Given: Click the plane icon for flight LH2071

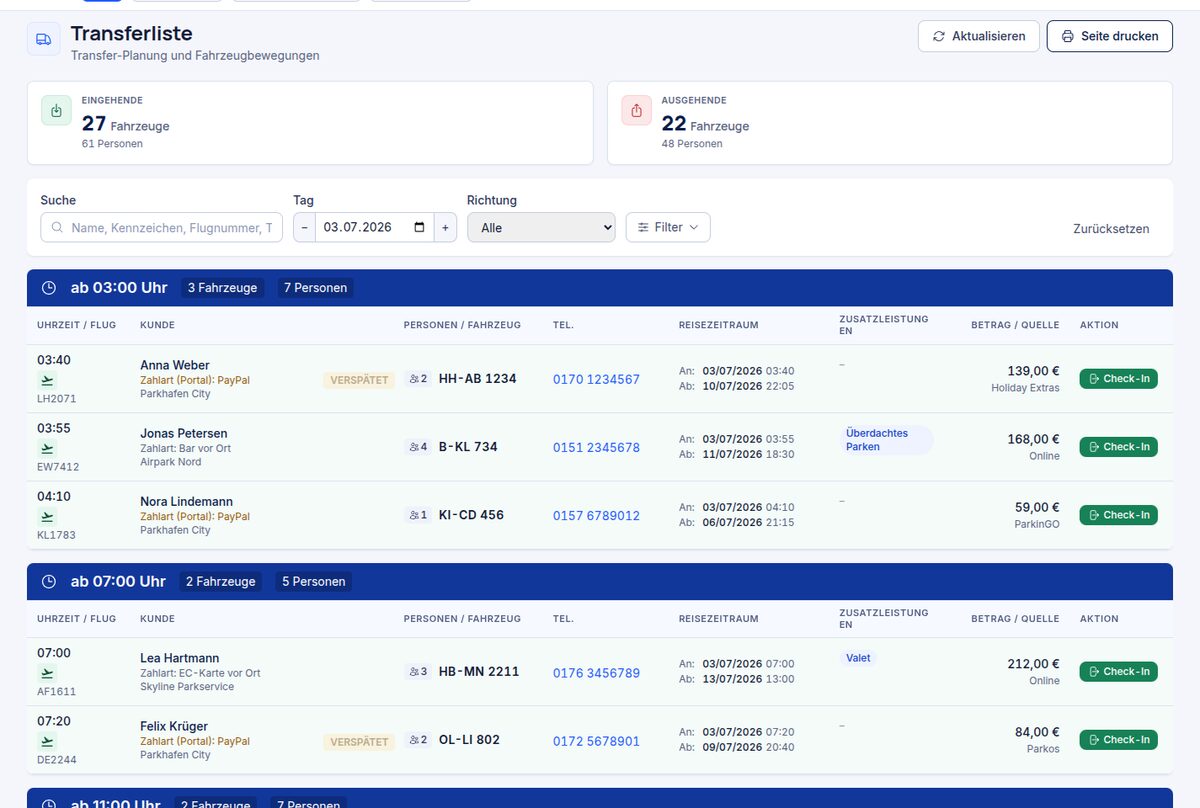Looking at the screenshot, I should (47, 380).
